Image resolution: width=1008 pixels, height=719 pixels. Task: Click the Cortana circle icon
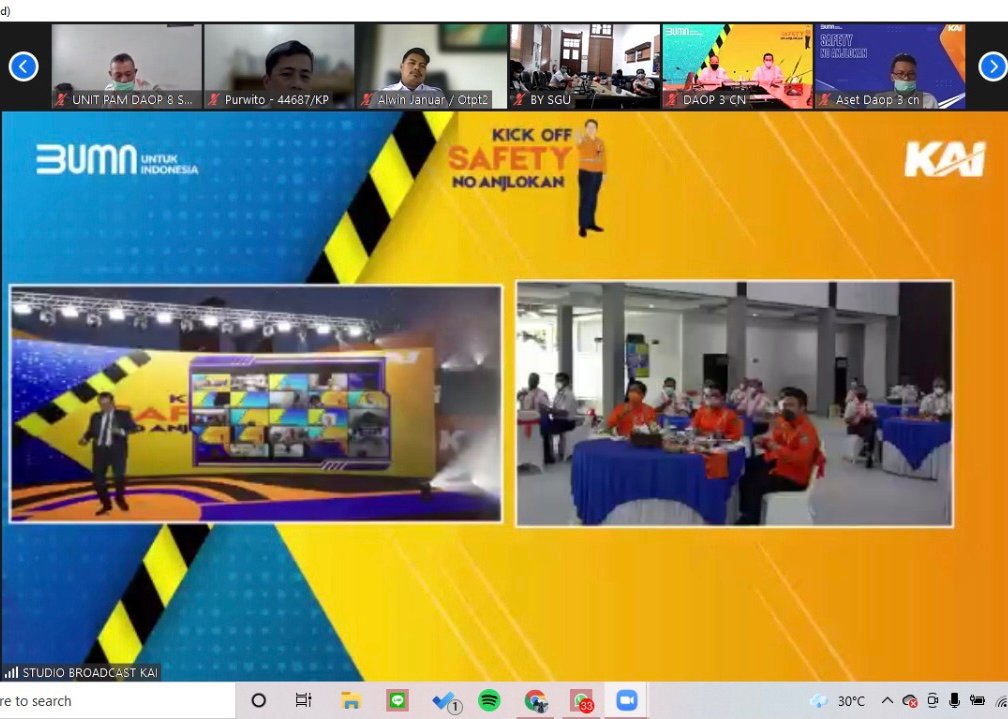258,700
